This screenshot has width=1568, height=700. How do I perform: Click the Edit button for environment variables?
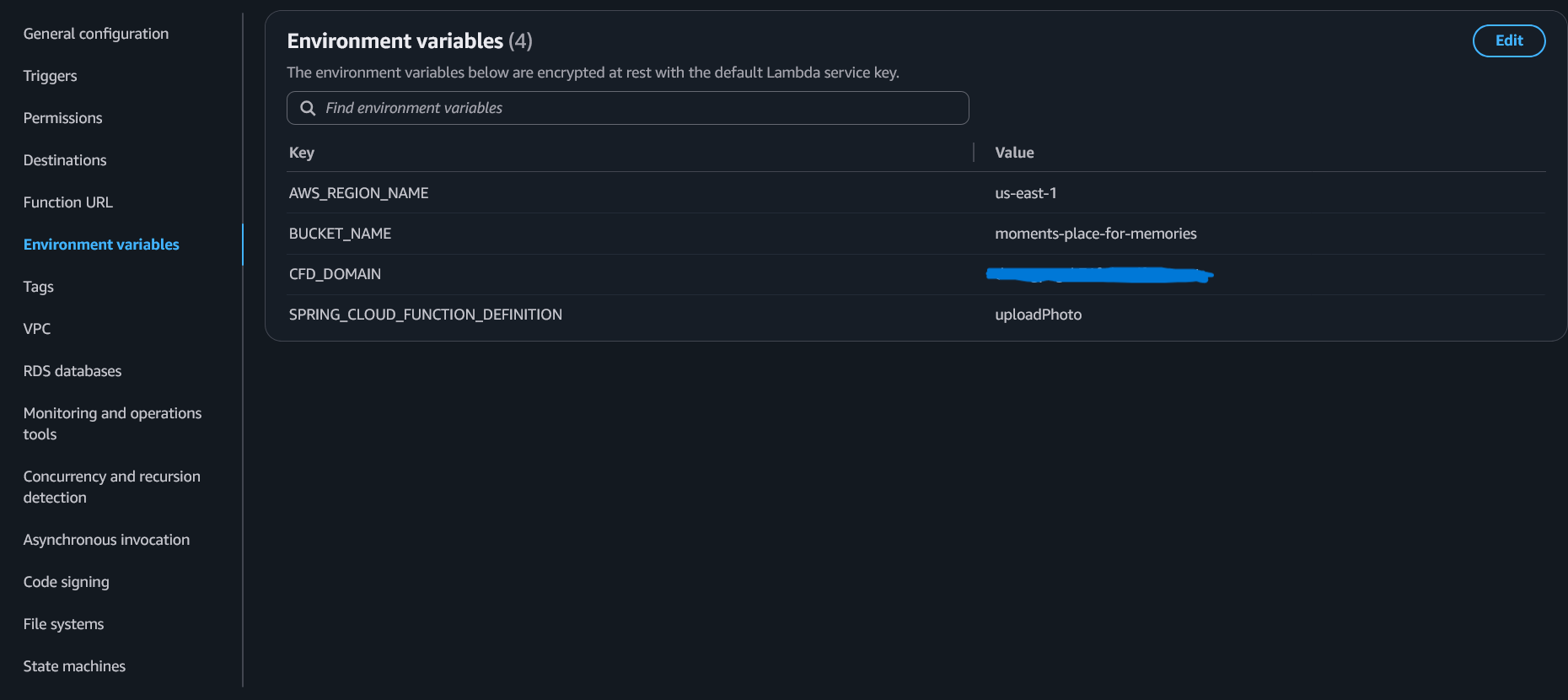tap(1508, 40)
